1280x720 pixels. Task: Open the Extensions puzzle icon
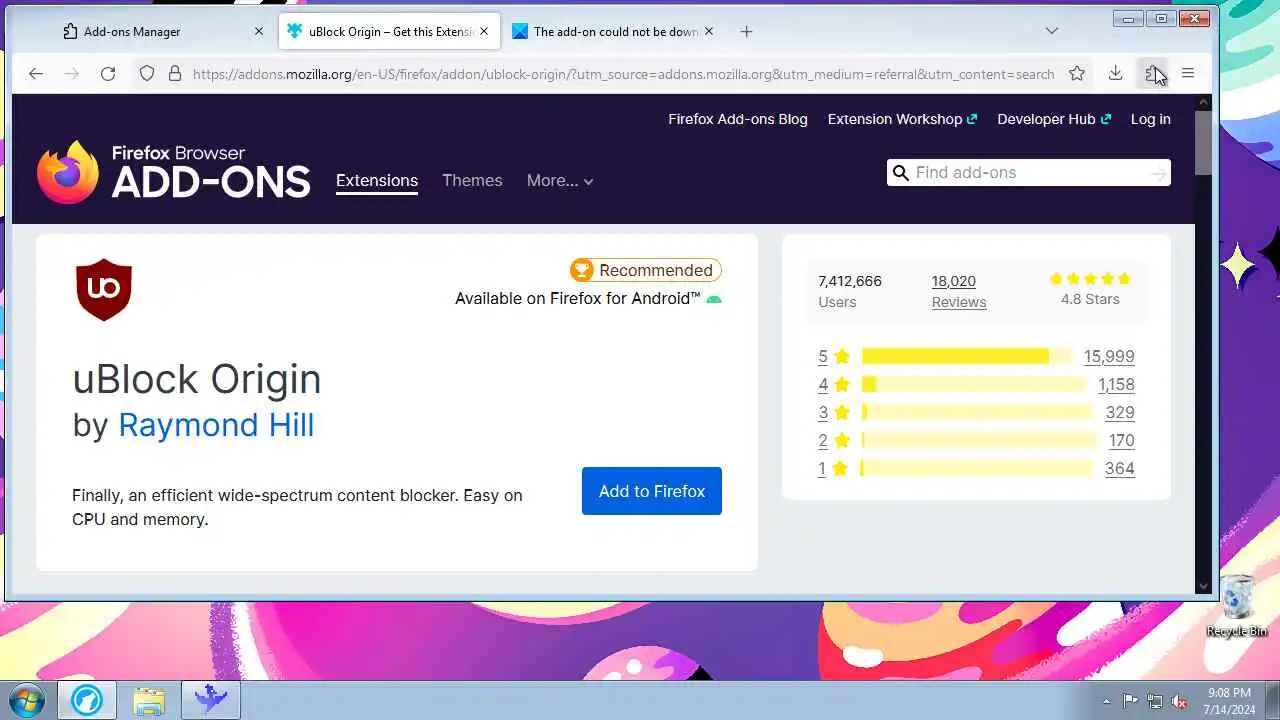click(1152, 73)
